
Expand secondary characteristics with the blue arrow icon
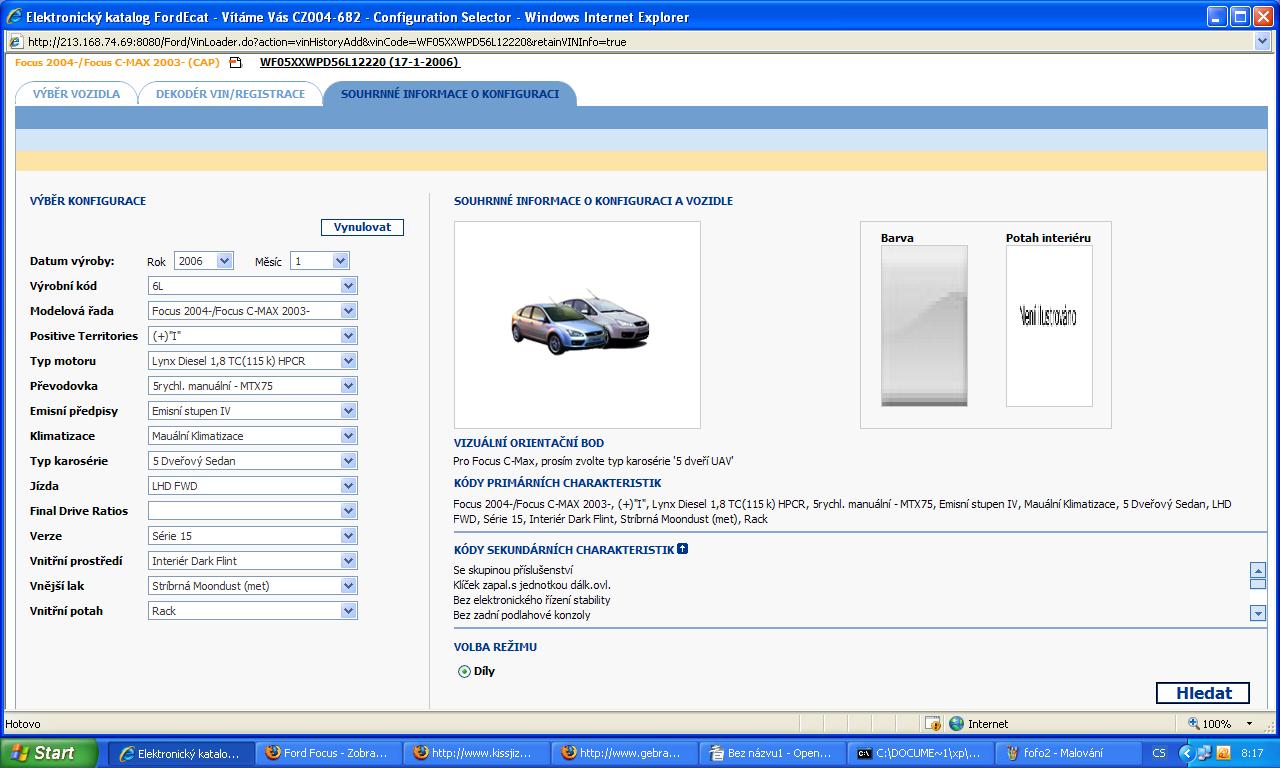click(x=682, y=549)
